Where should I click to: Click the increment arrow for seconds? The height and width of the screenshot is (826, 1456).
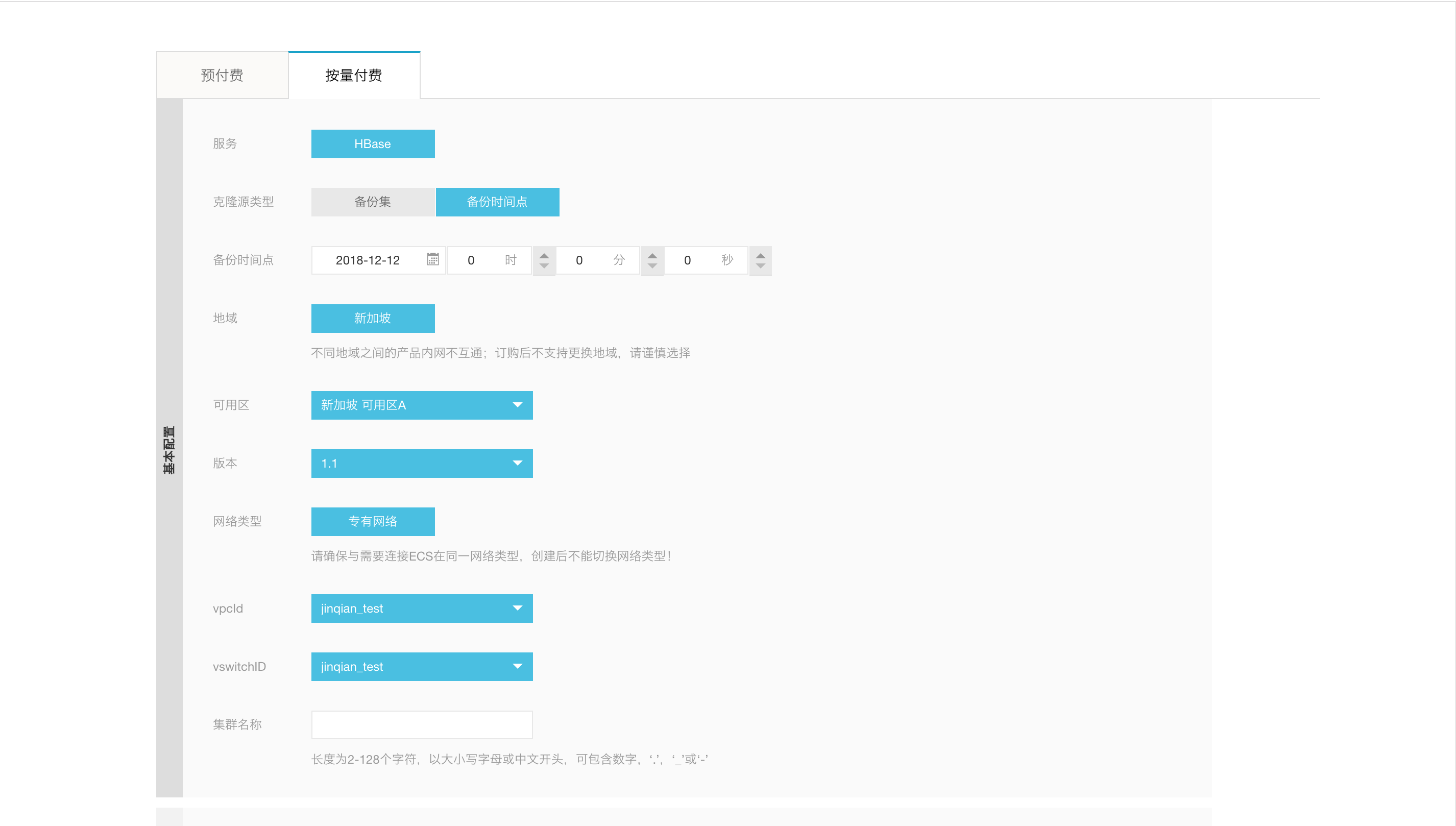tap(761, 254)
